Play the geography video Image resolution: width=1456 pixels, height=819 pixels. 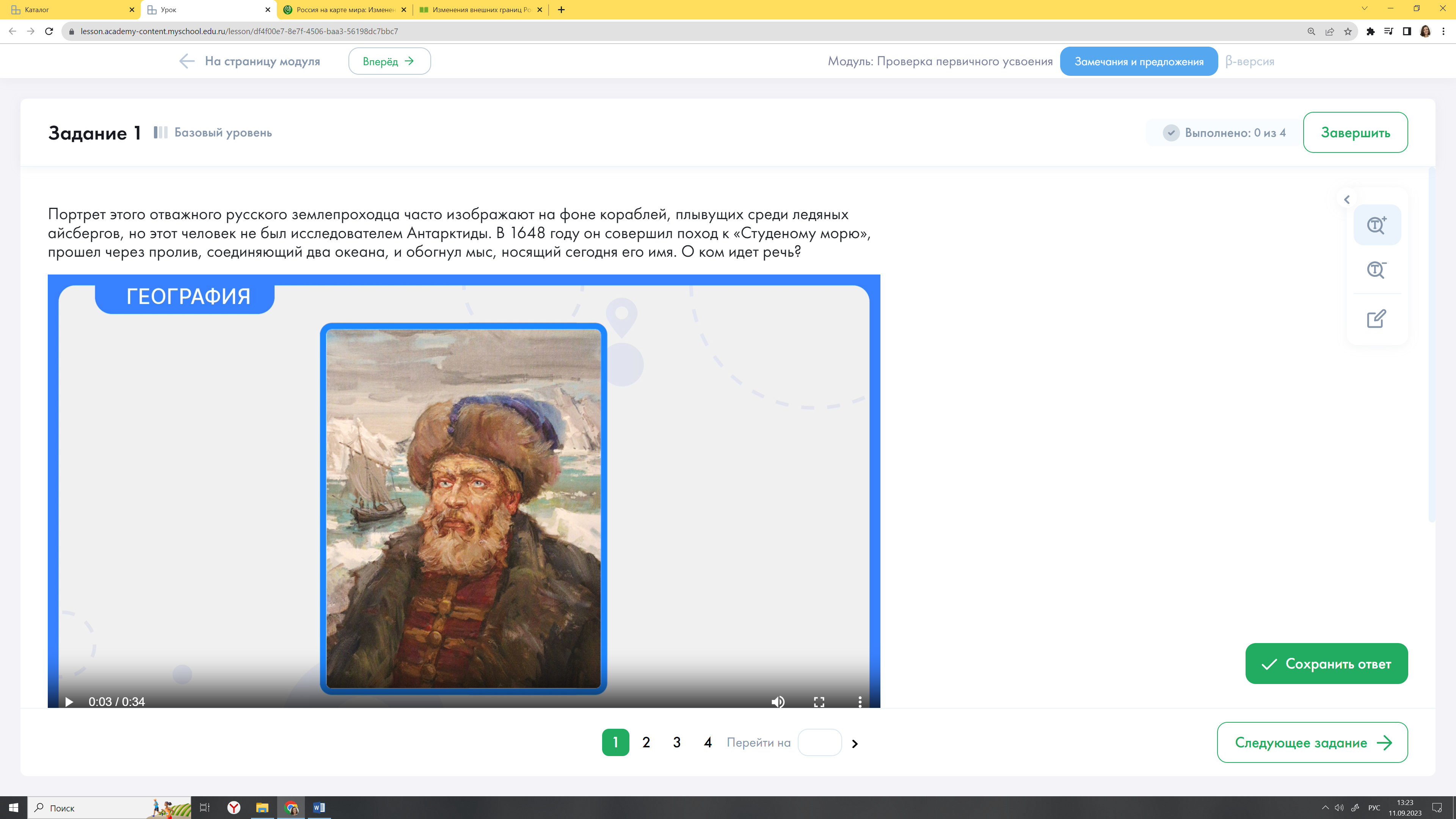pos(69,701)
